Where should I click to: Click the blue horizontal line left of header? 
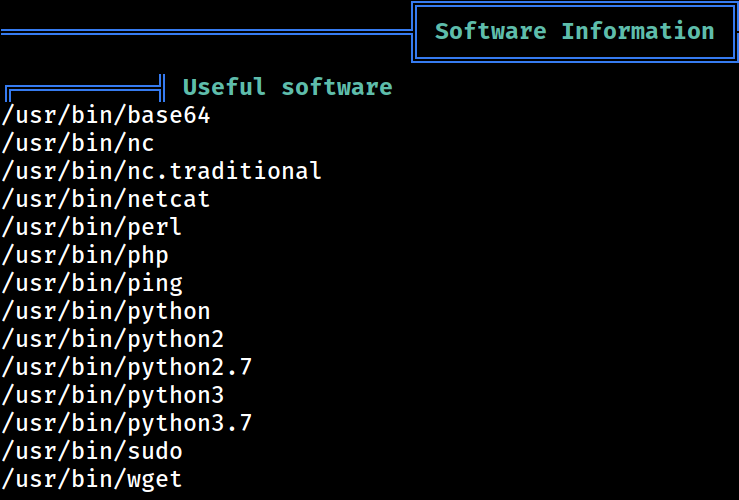click(206, 32)
